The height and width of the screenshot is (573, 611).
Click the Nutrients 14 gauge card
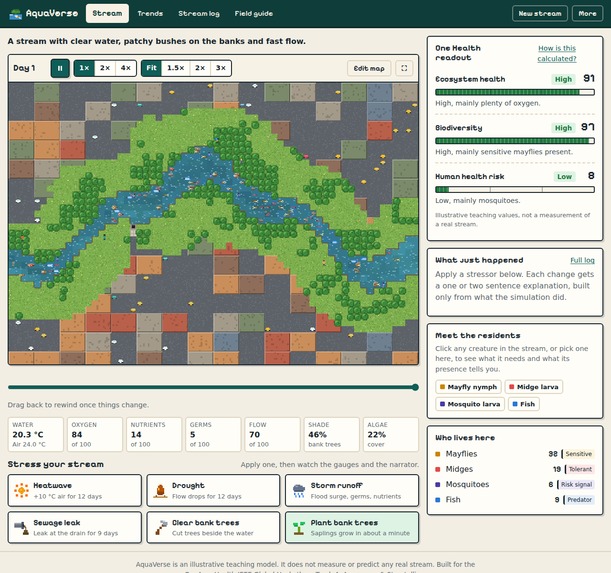pyautogui.click(x=154, y=434)
